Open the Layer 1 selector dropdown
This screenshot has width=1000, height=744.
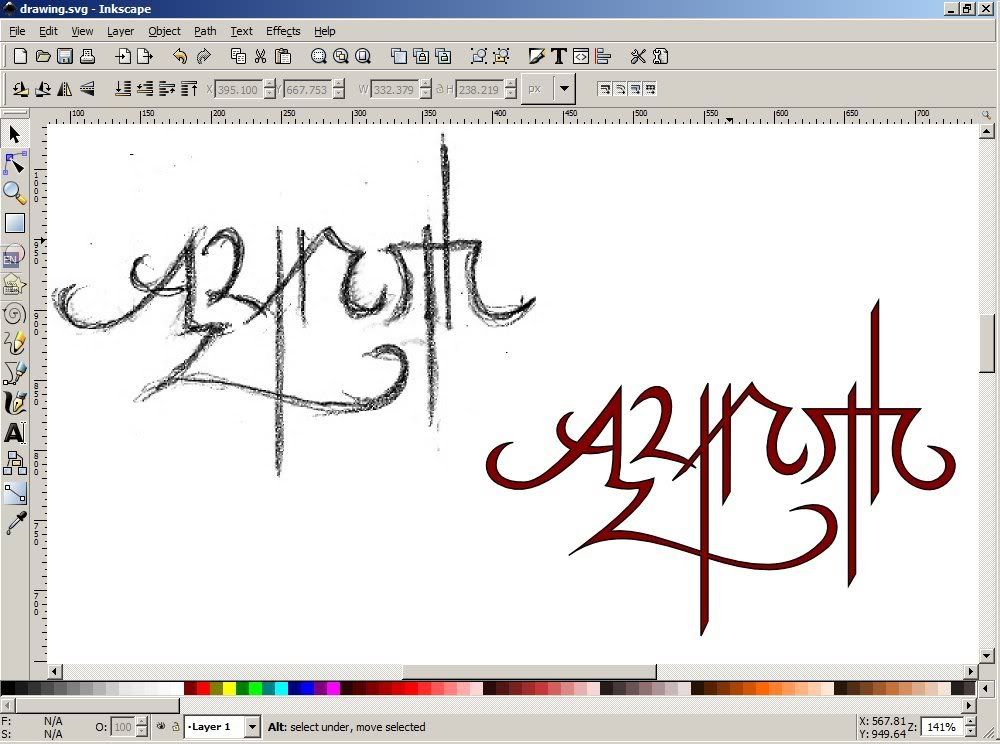(x=251, y=727)
